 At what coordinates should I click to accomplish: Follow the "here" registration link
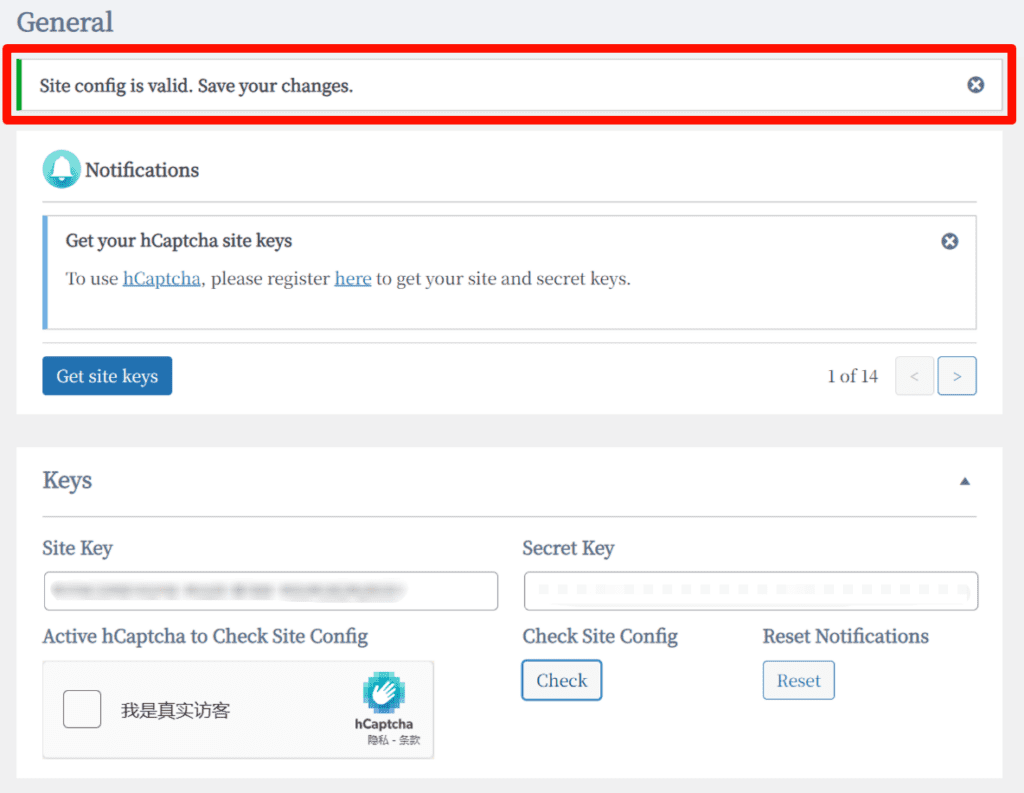tap(353, 279)
